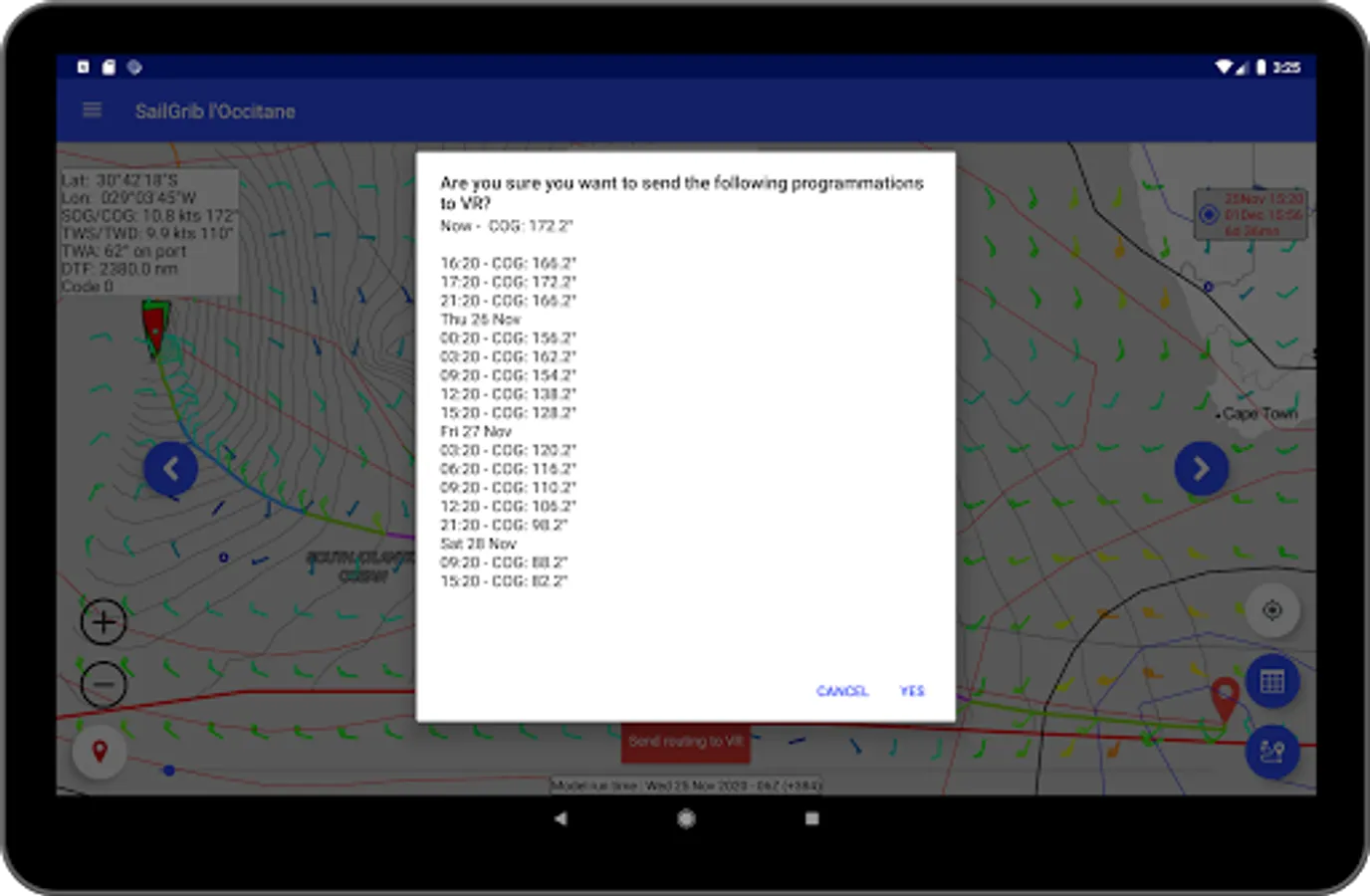Select '12:20 - COG: 138.2°' line

point(508,394)
